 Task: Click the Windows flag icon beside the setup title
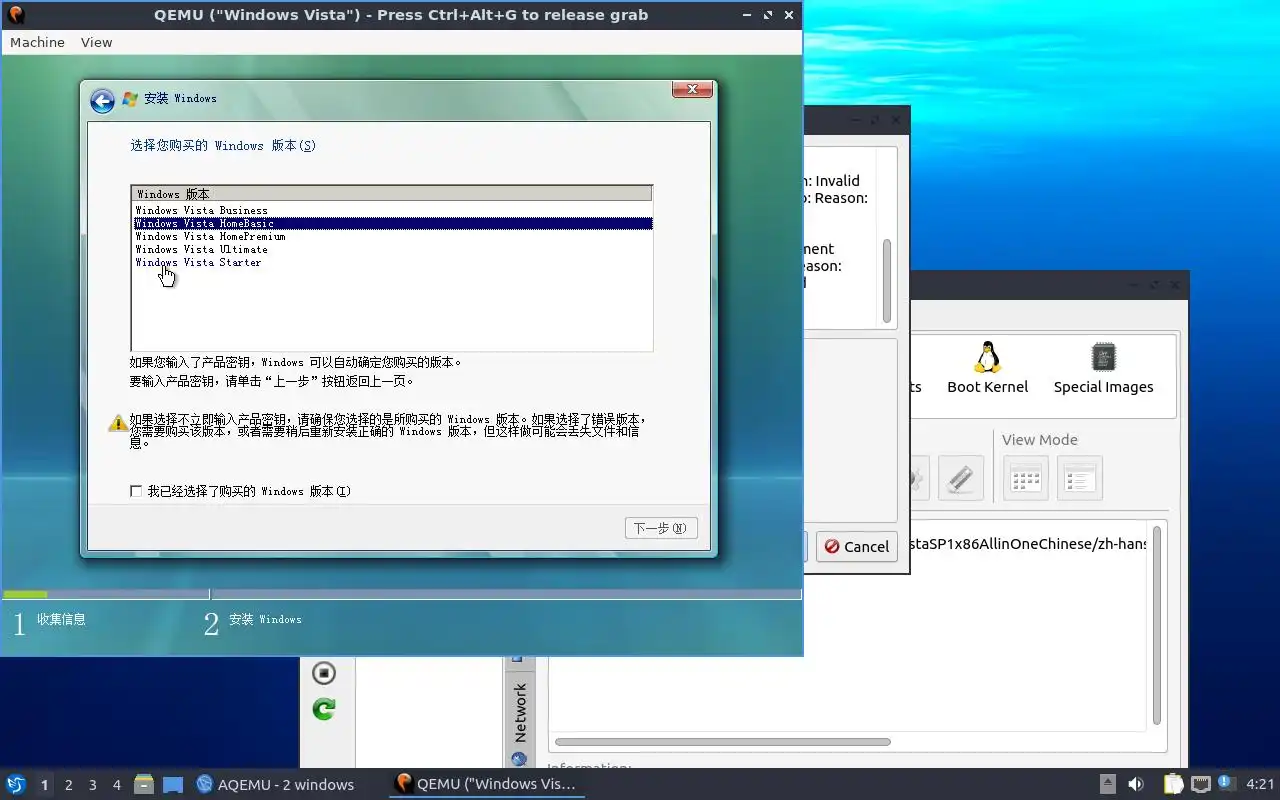(x=130, y=99)
